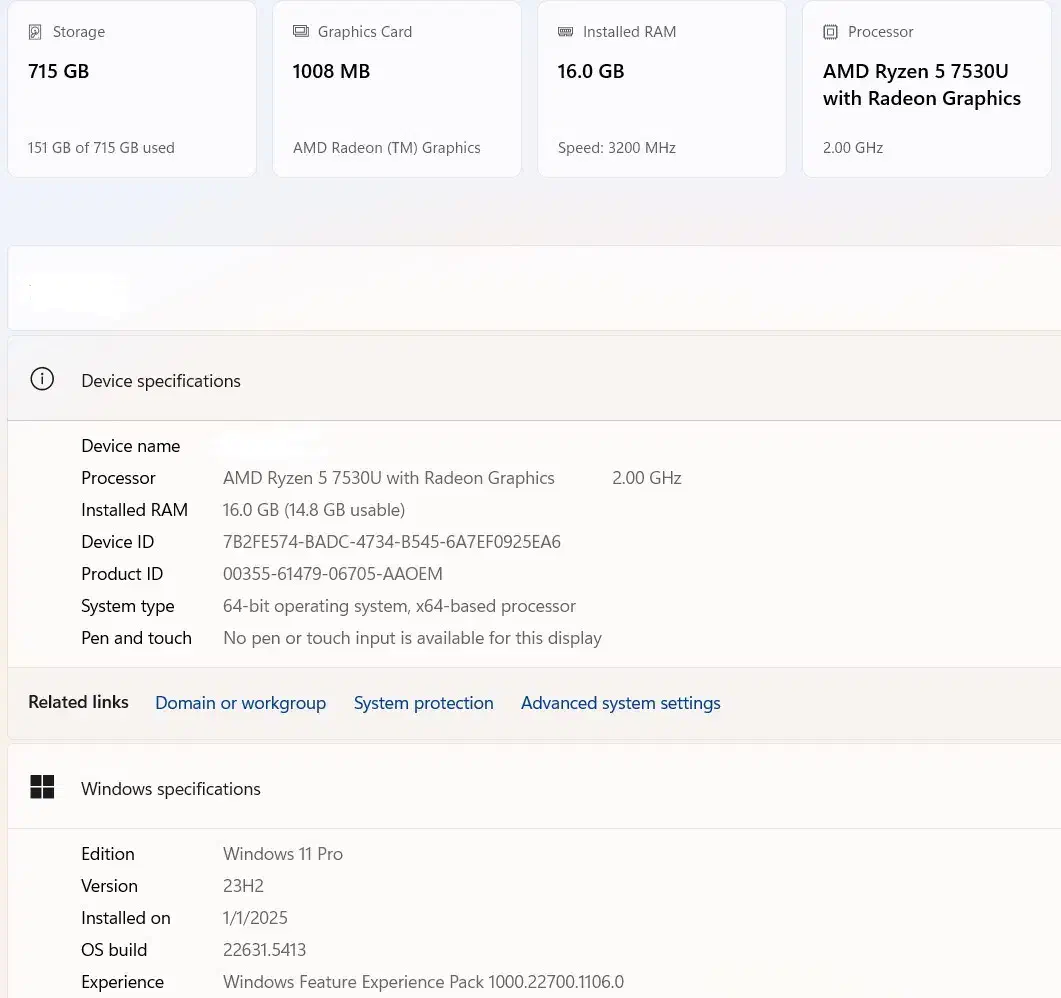1061x998 pixels.
Task: Open the System protection link
Action: [423, 703]
